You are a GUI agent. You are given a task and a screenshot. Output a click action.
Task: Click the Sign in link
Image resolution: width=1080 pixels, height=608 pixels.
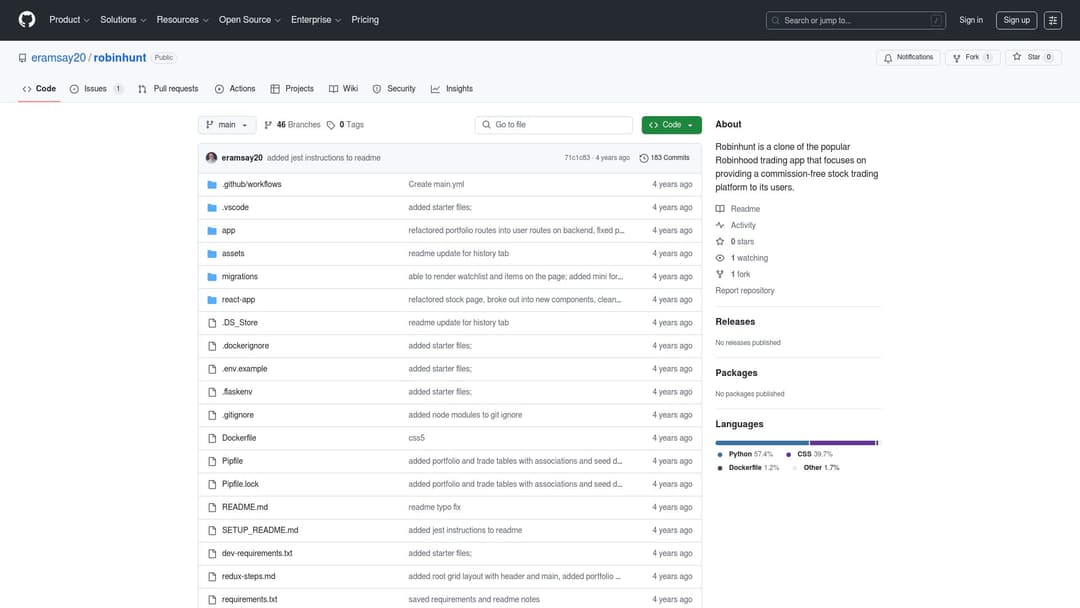tap(970, 20)
